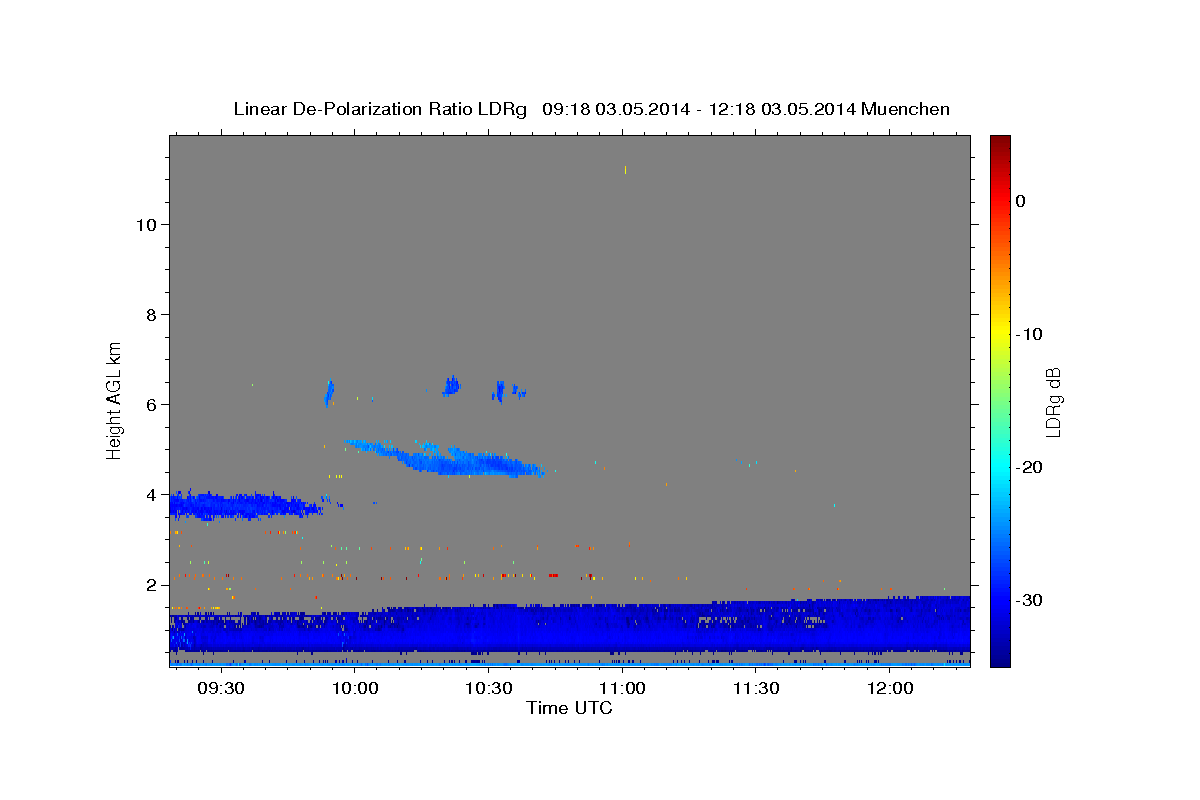The height and width of the screenshot is (800, 1200).
Task: Click the height tick label 8
Action: [152, 315]
